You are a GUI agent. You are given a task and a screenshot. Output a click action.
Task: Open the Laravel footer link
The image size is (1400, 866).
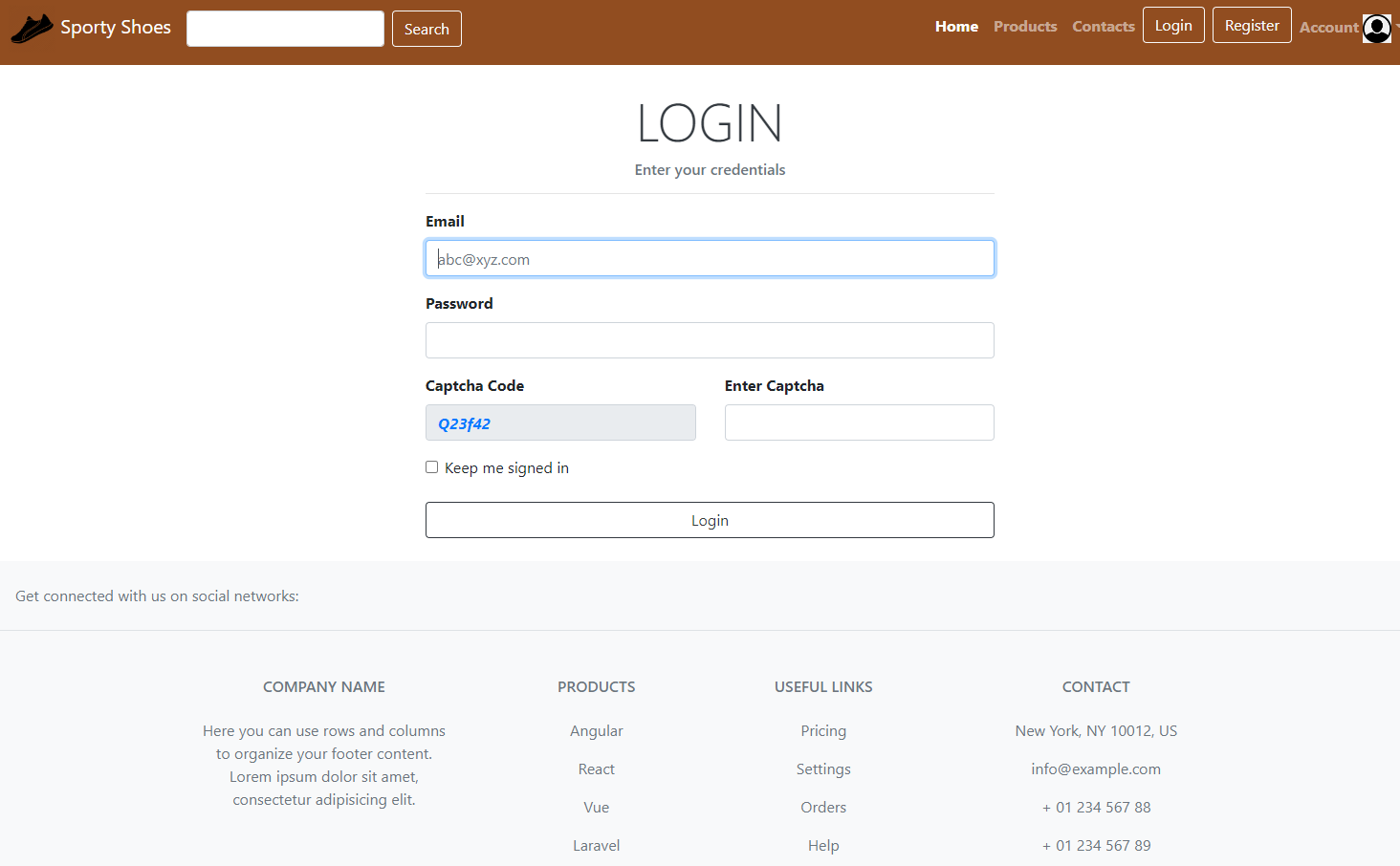pos(597,846)
